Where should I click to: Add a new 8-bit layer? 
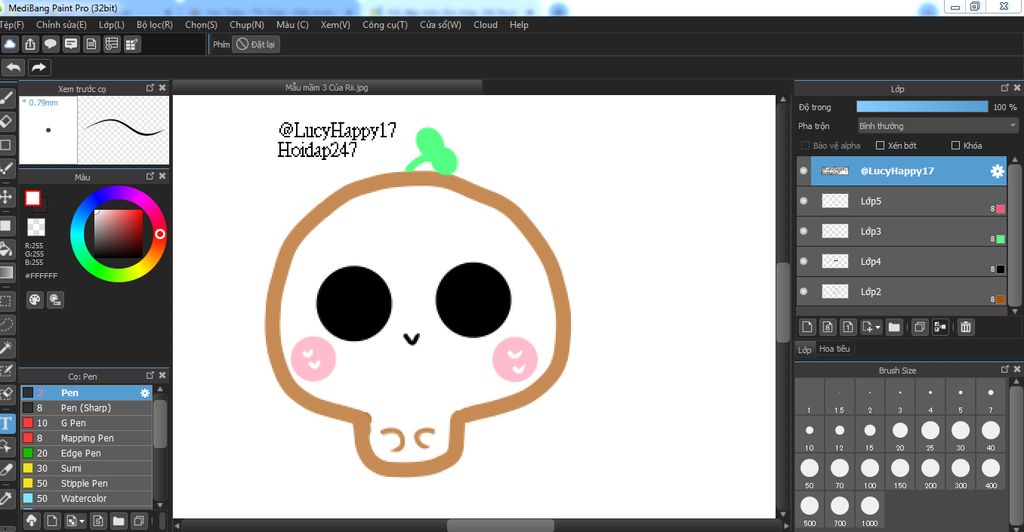tap(827, 327)
